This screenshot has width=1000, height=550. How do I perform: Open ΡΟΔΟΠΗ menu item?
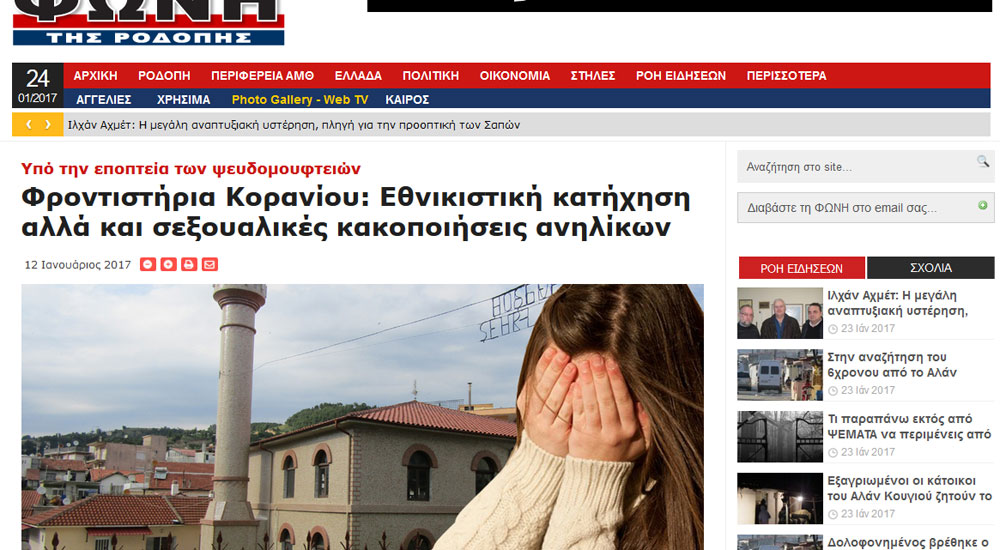pyautogui.click(x=164, y=75)
